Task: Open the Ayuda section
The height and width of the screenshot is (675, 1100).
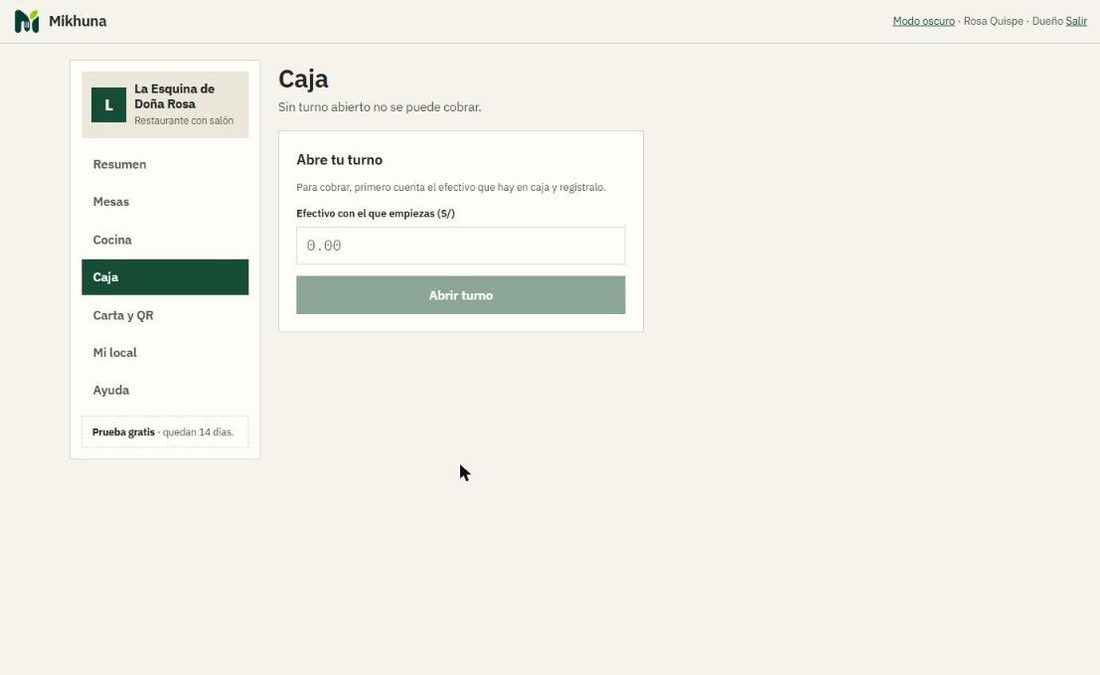Action: pos(165,390)
